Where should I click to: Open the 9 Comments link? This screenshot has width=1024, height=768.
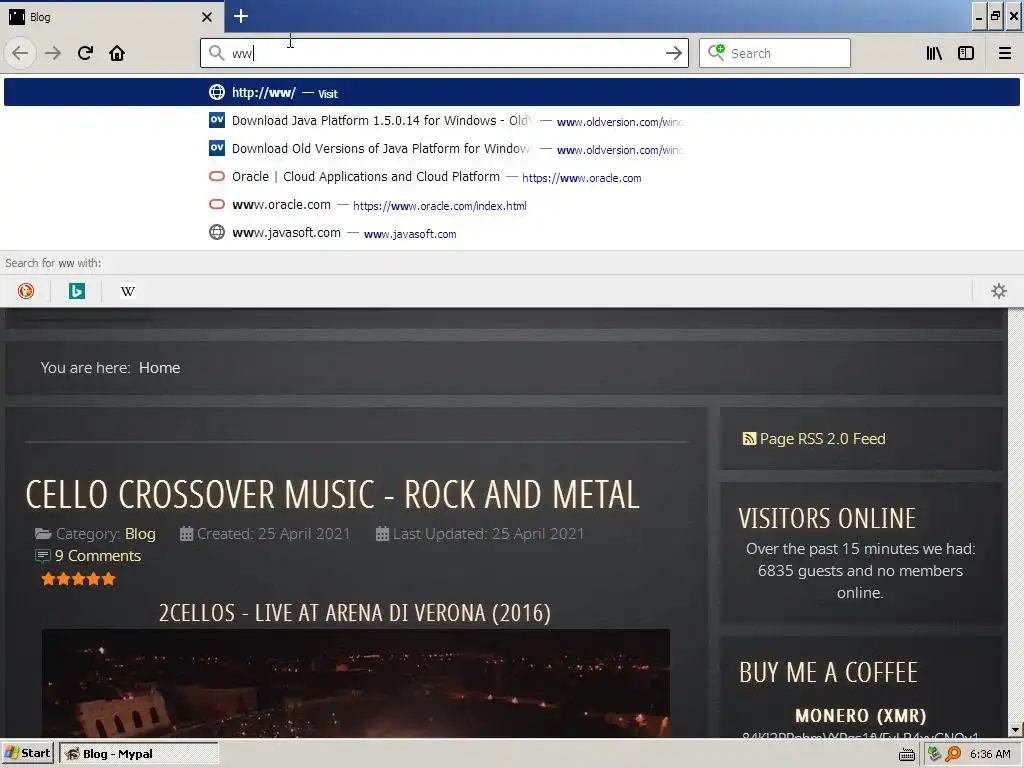(98, 556)
